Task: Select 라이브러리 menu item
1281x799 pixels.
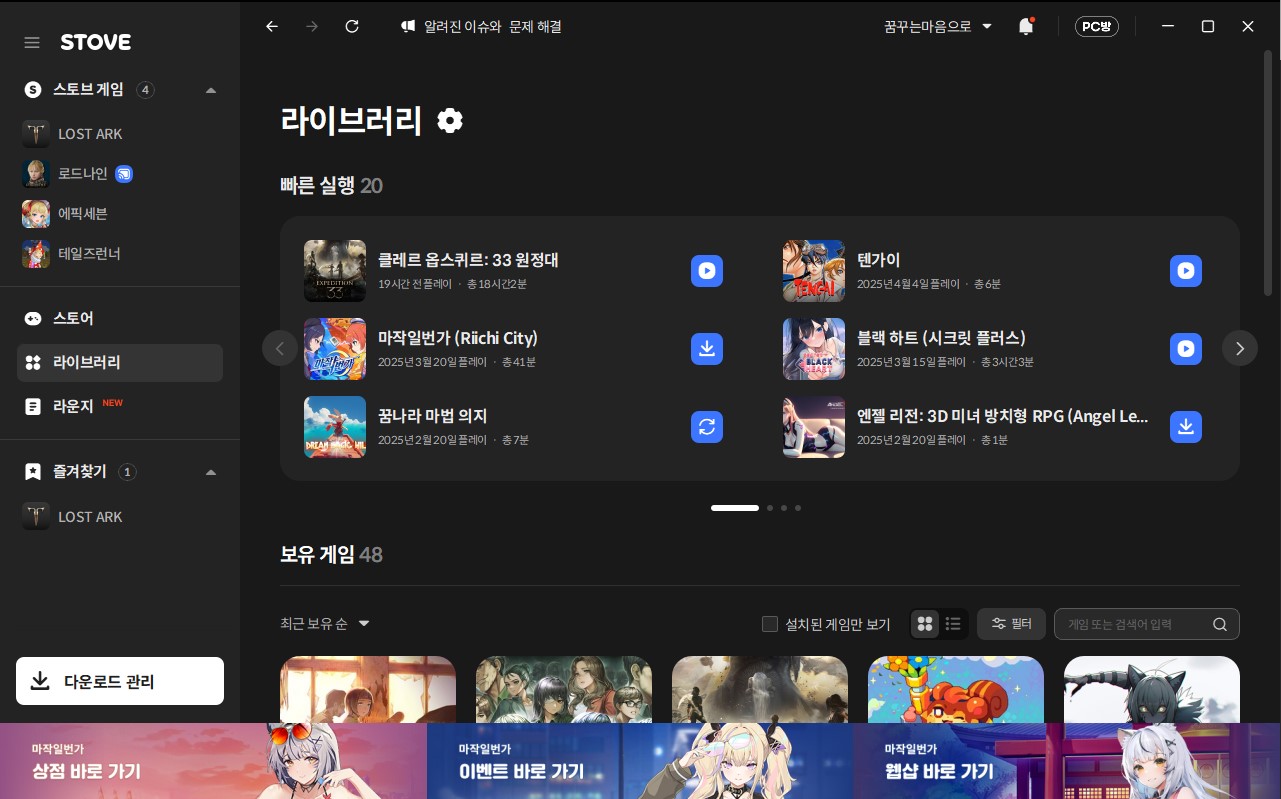Action: (120, 362)
